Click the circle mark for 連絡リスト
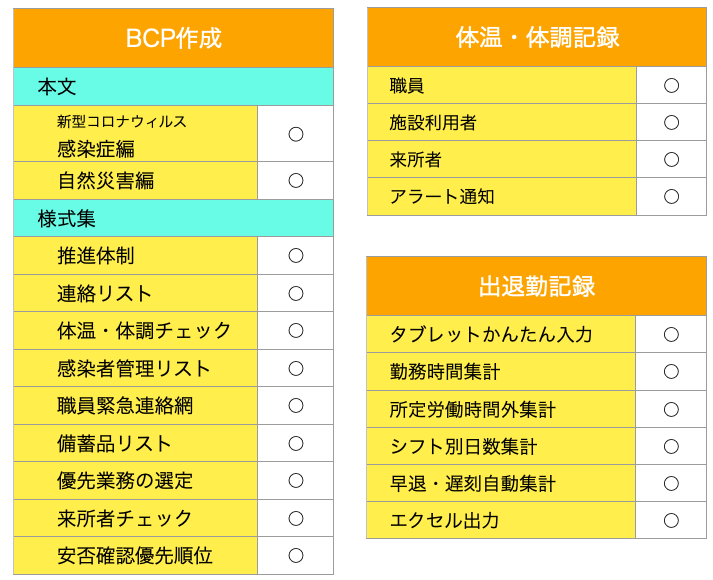Screen dimensions: 713x580 pos(296,293)
